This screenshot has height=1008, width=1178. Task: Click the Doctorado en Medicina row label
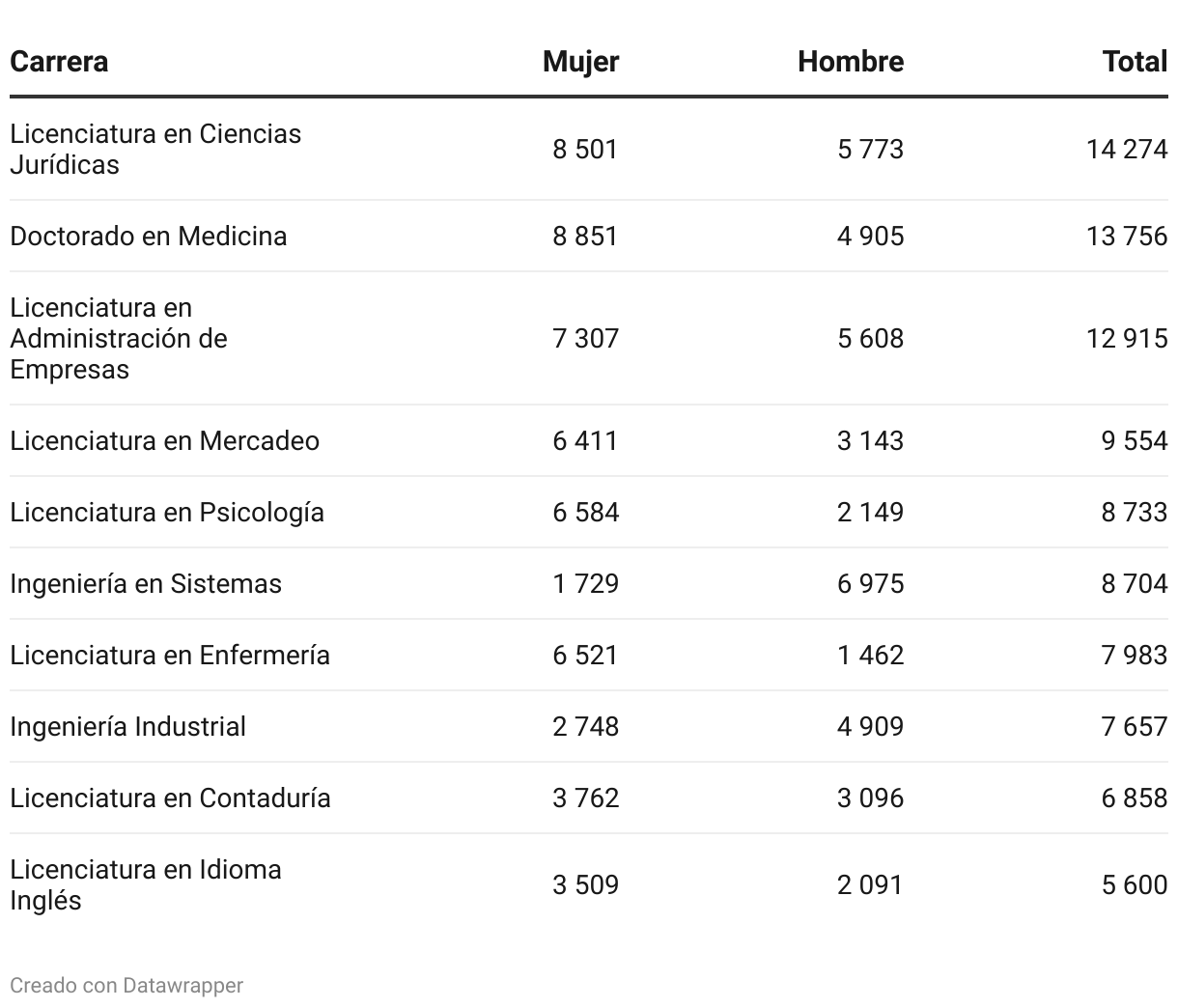click(149, 236)
